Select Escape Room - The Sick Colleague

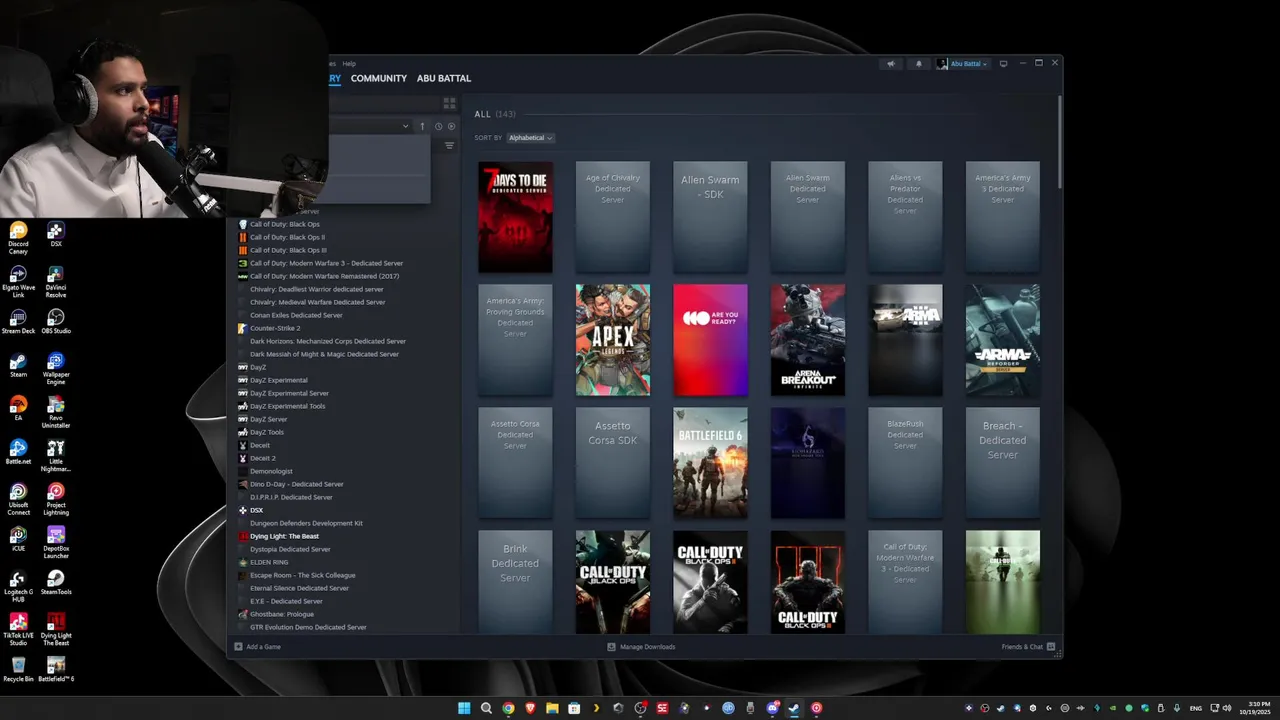(302, 575)
